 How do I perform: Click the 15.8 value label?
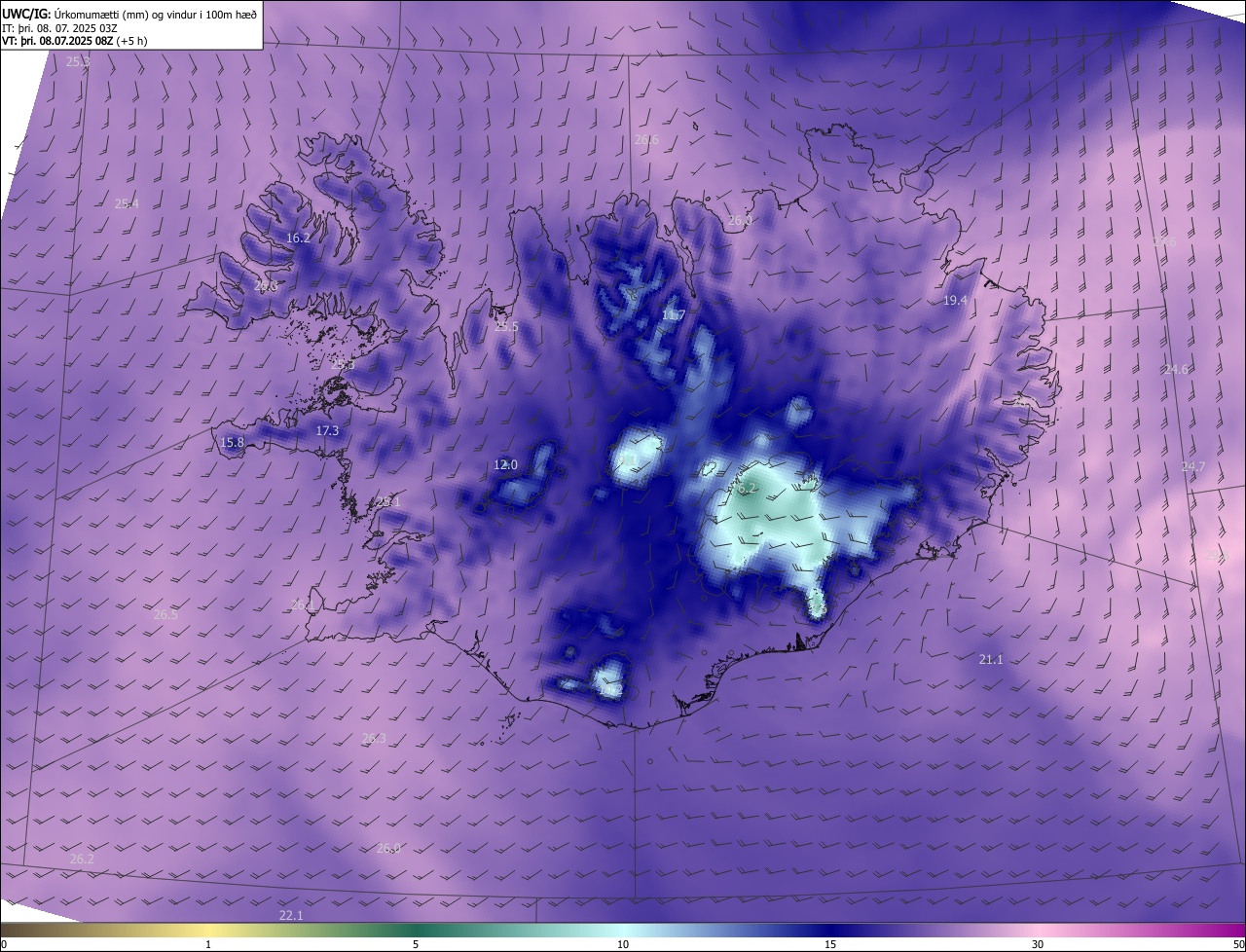coord(232,442)
